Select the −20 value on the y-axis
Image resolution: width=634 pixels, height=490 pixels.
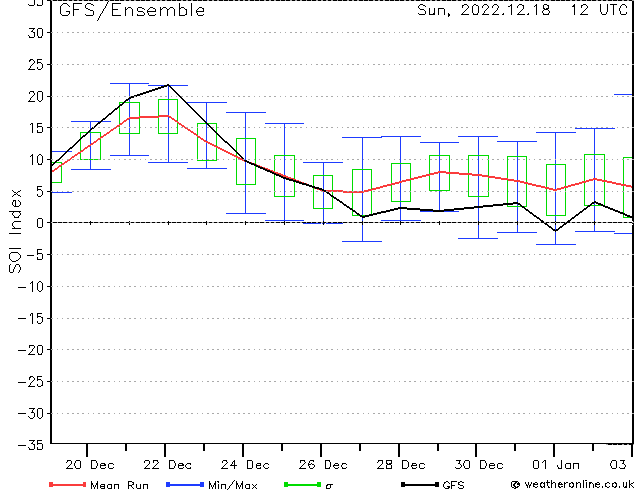[x=31, y=350]
